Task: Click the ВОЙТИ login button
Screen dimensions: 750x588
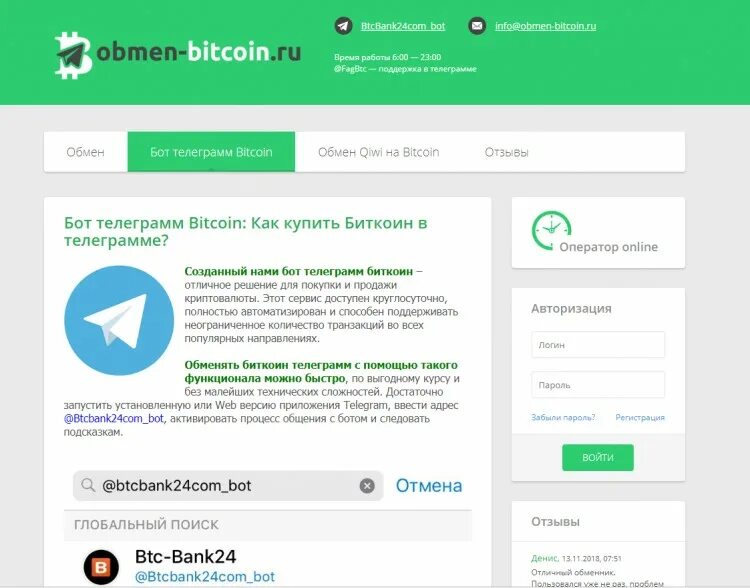Action: tap(598, 457)
